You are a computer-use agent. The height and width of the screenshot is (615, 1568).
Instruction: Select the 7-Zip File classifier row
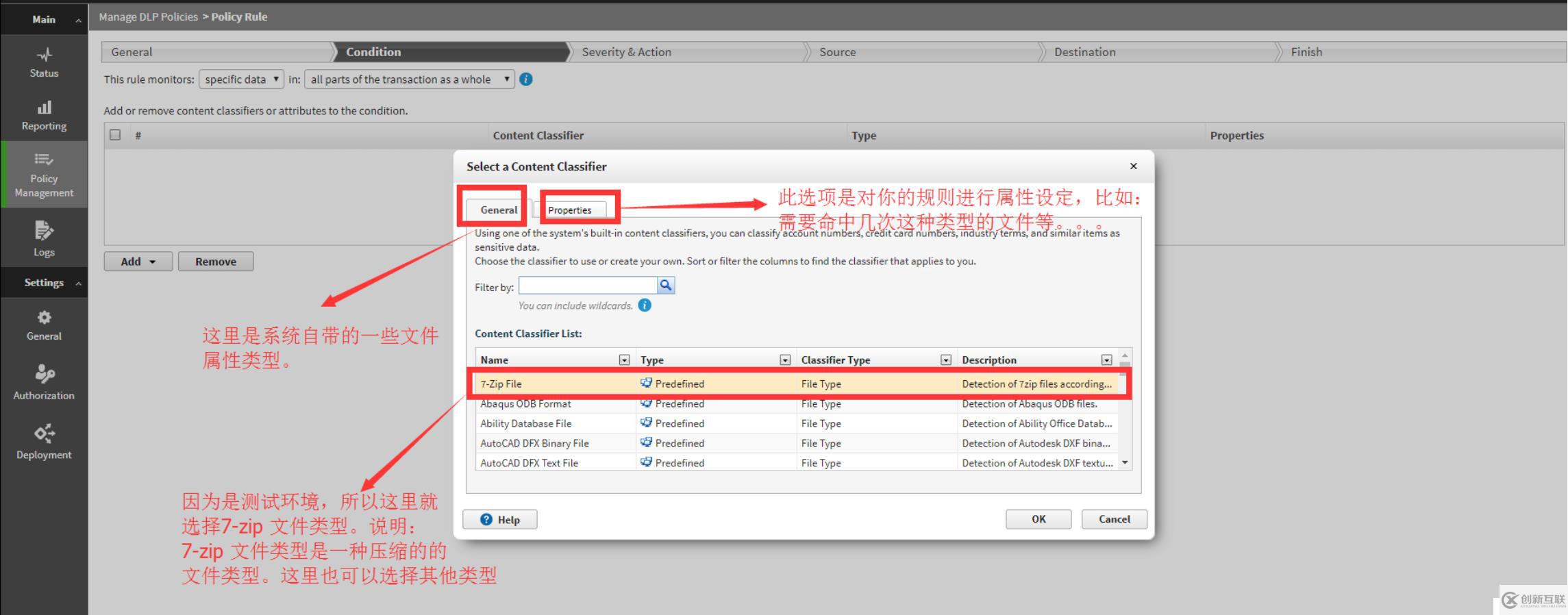point(797,384)
